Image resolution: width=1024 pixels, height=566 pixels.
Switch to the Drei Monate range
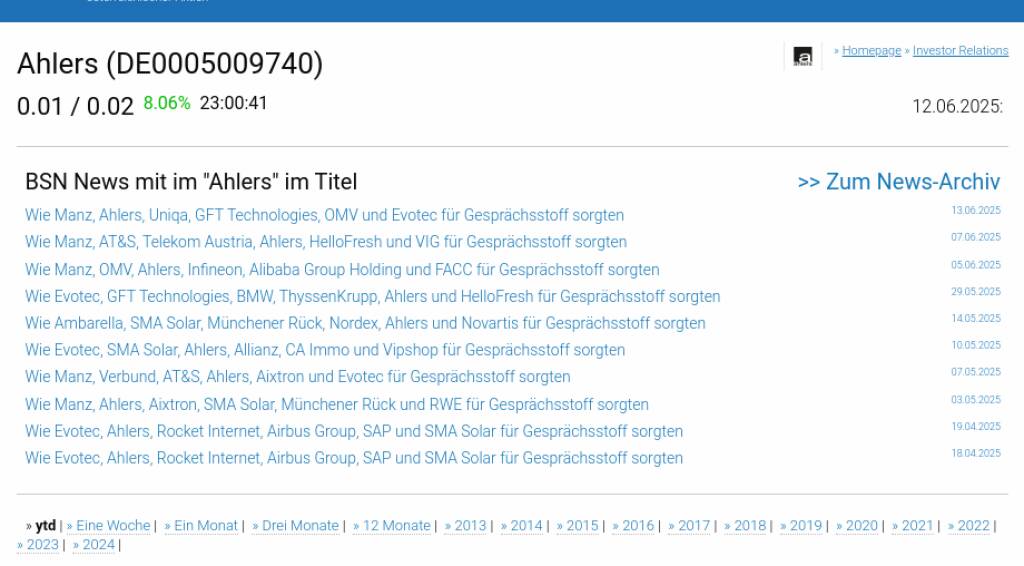(x=299, y=526)
